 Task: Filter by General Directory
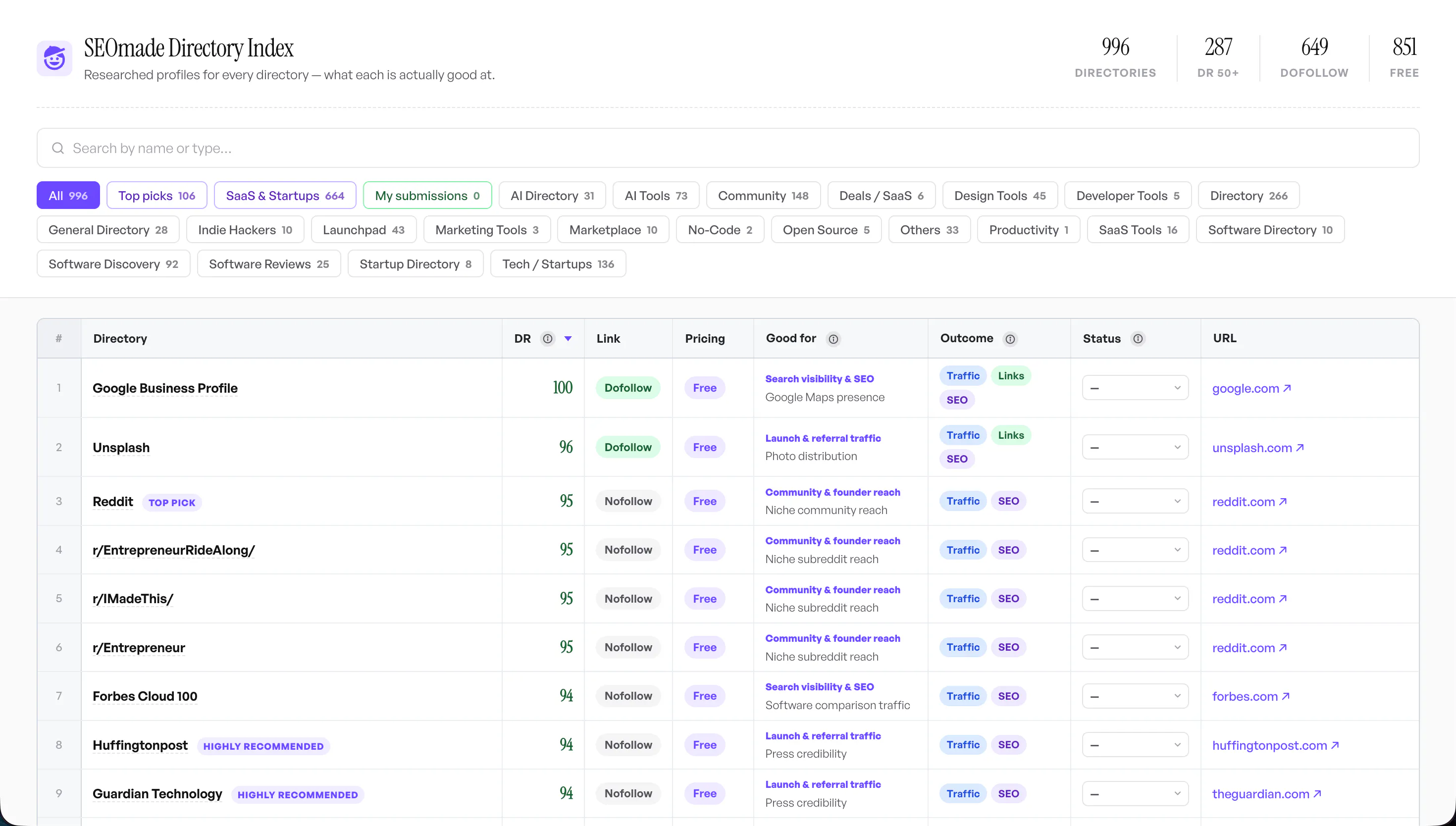[108, 230]
